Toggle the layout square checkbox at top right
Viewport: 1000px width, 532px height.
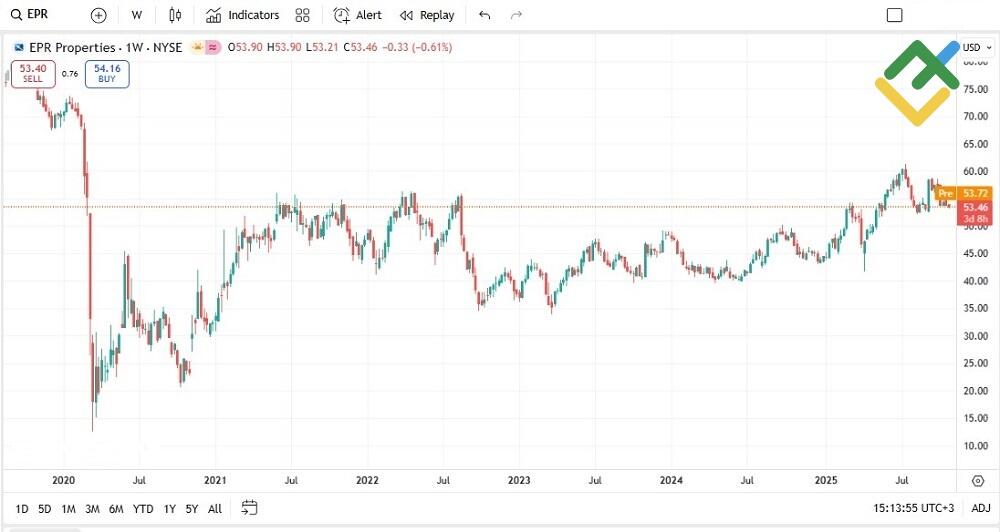click(x=895, y=15)
